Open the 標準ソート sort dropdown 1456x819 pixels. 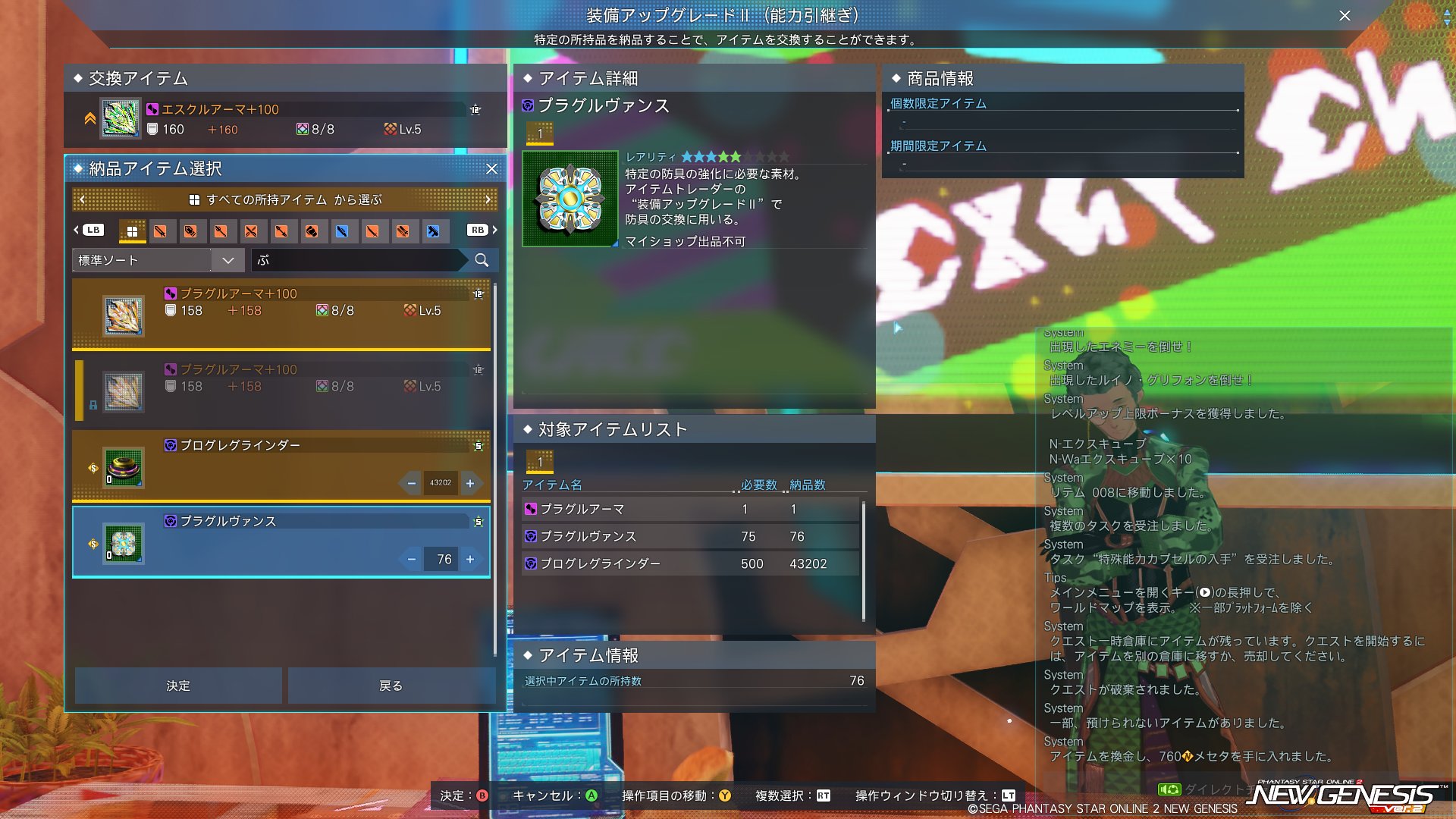tap(158, 260)
